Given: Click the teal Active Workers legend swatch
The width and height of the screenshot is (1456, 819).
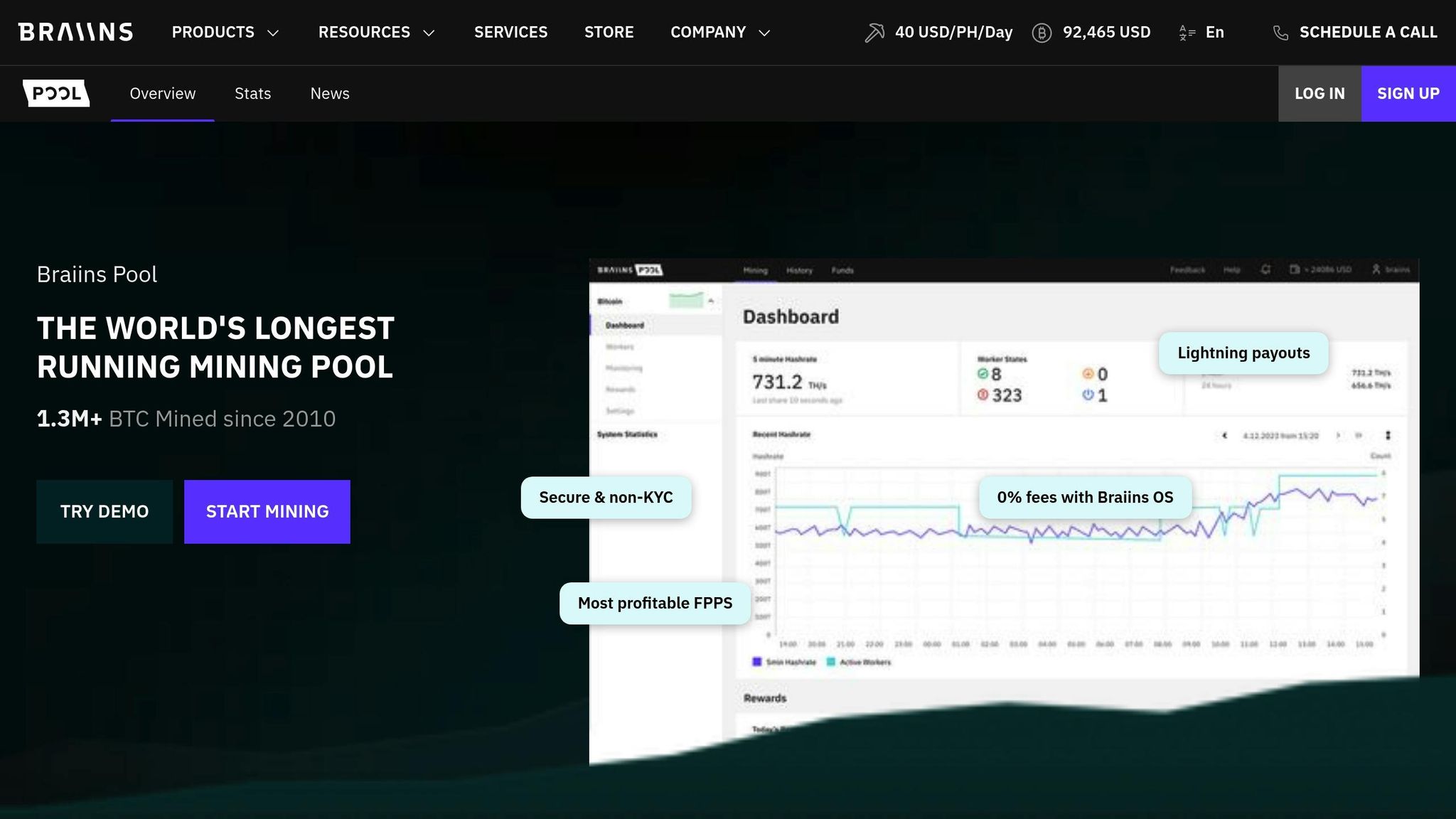Looking at the screenshot, I should coord(830,662).
